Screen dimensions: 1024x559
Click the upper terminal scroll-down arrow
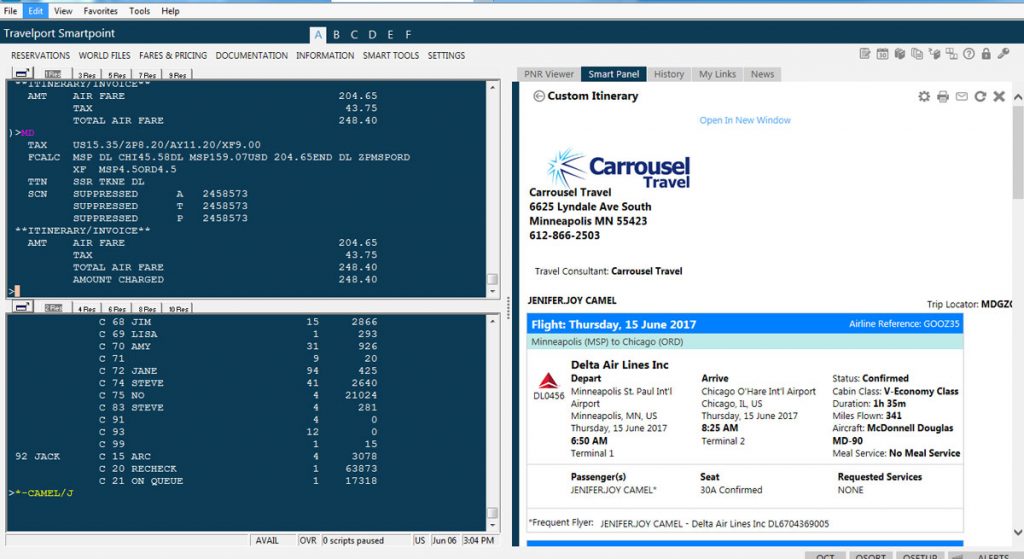pos(492,291)
